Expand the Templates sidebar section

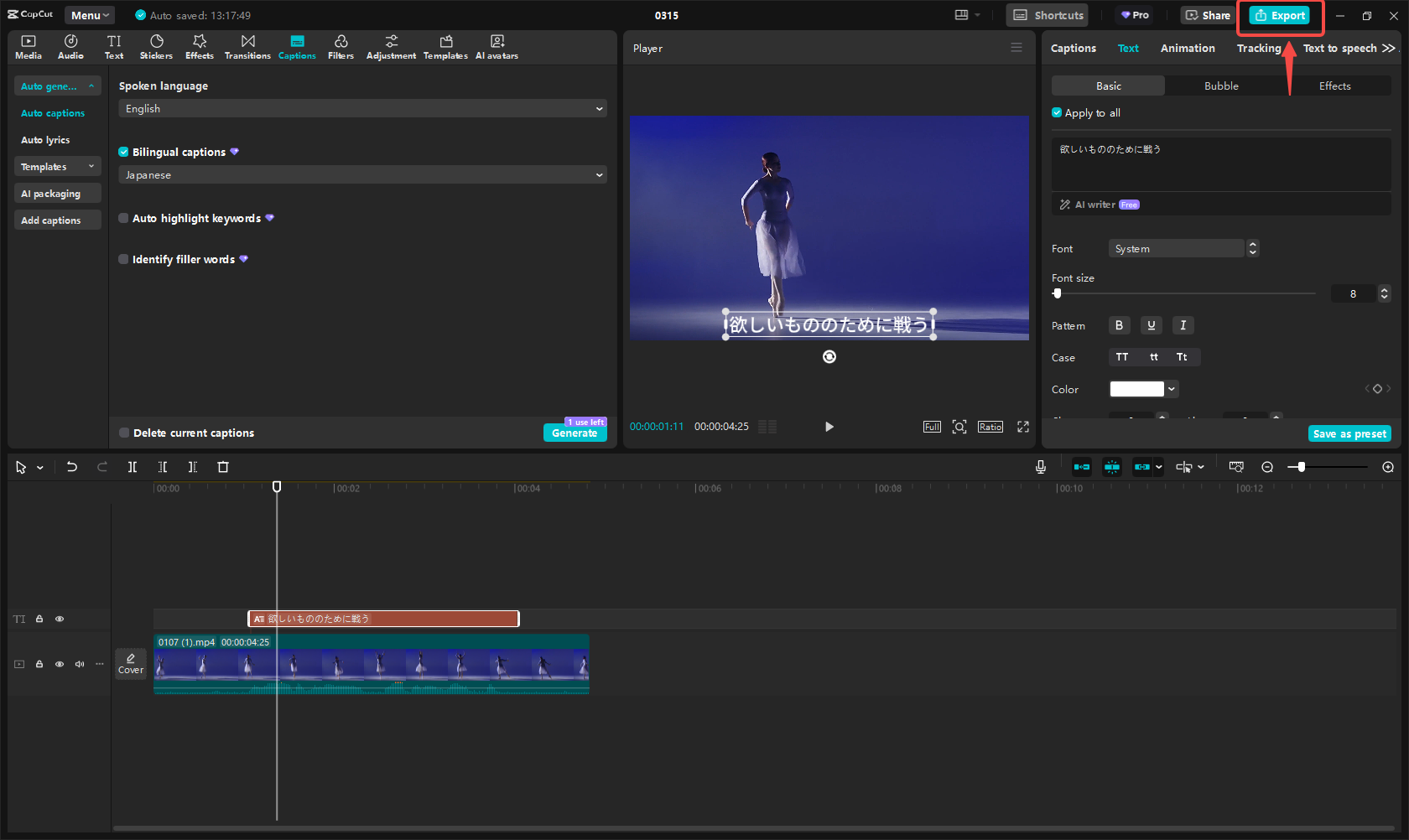pyautogui.click(x=57, y=167)
